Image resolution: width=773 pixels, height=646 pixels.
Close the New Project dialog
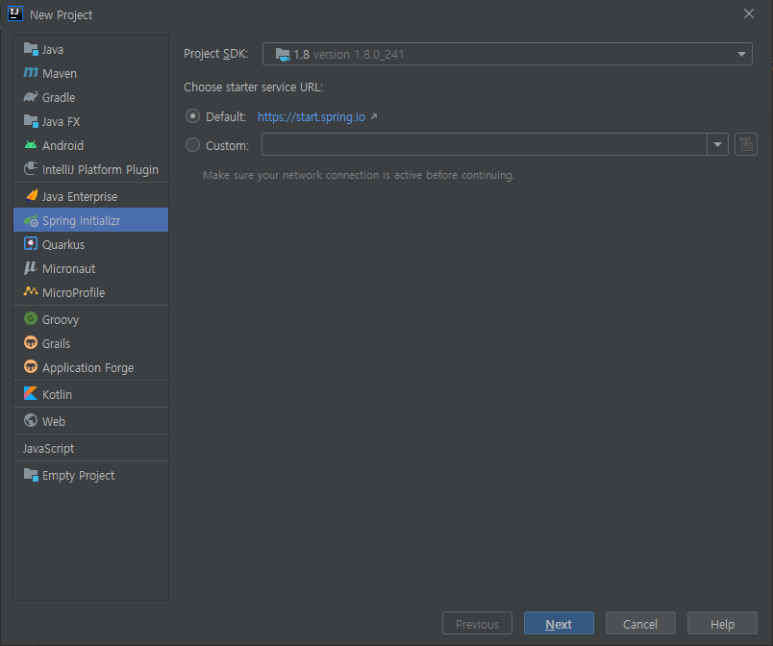(748, 14)
